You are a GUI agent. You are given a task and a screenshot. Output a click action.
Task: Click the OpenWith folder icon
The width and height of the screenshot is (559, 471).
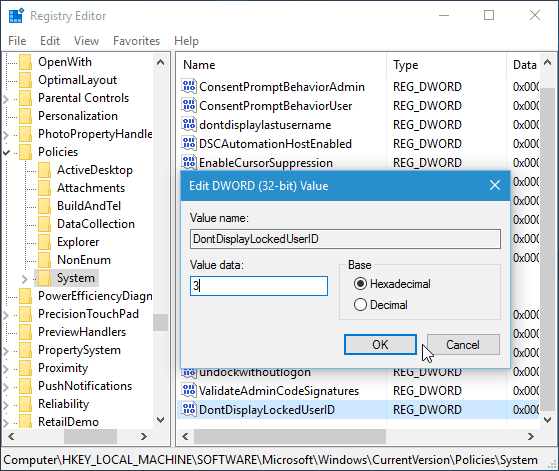pyautogui.click(x=26, y=62)
